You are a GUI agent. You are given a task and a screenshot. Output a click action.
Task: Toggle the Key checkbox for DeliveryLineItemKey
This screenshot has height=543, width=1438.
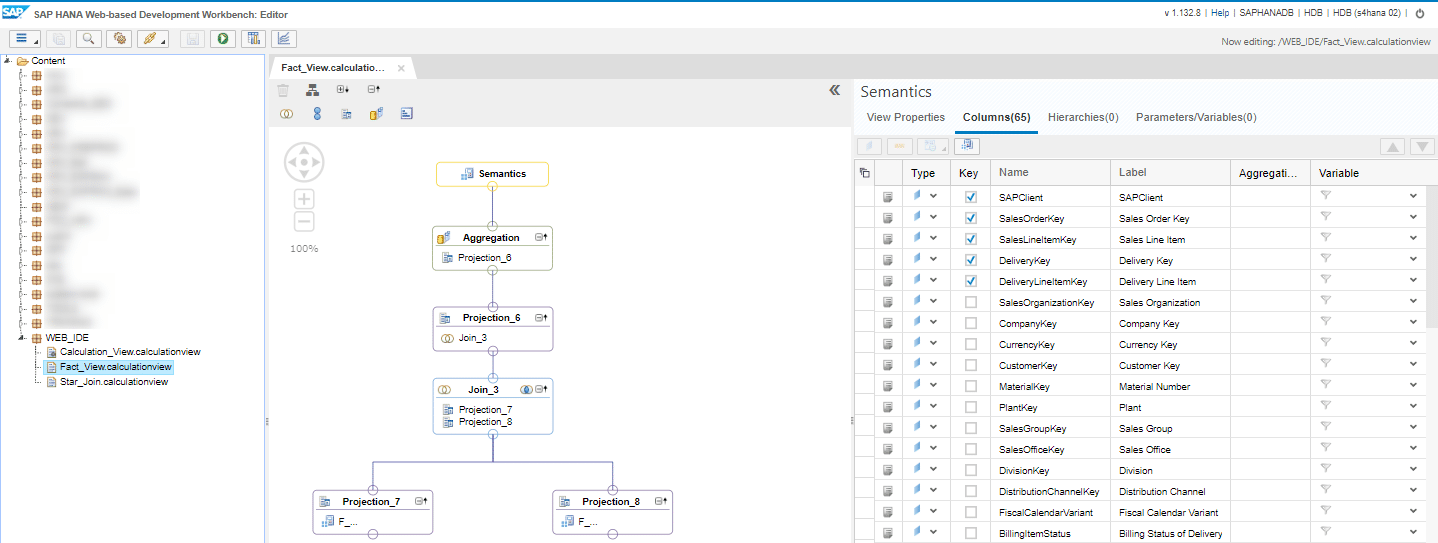pos(970,282)
